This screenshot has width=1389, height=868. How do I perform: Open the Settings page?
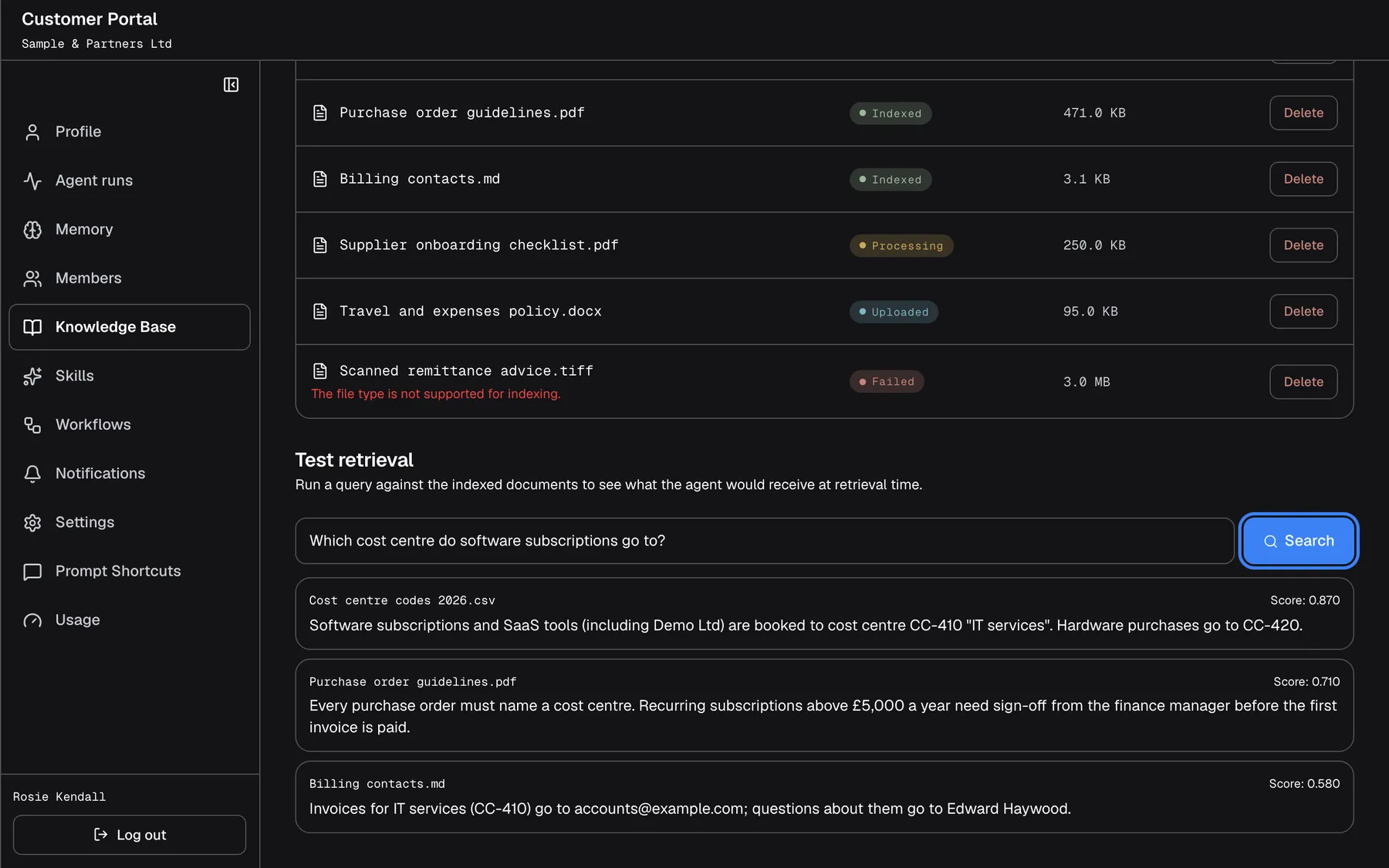pyautogui.click(x=130, y=522)
